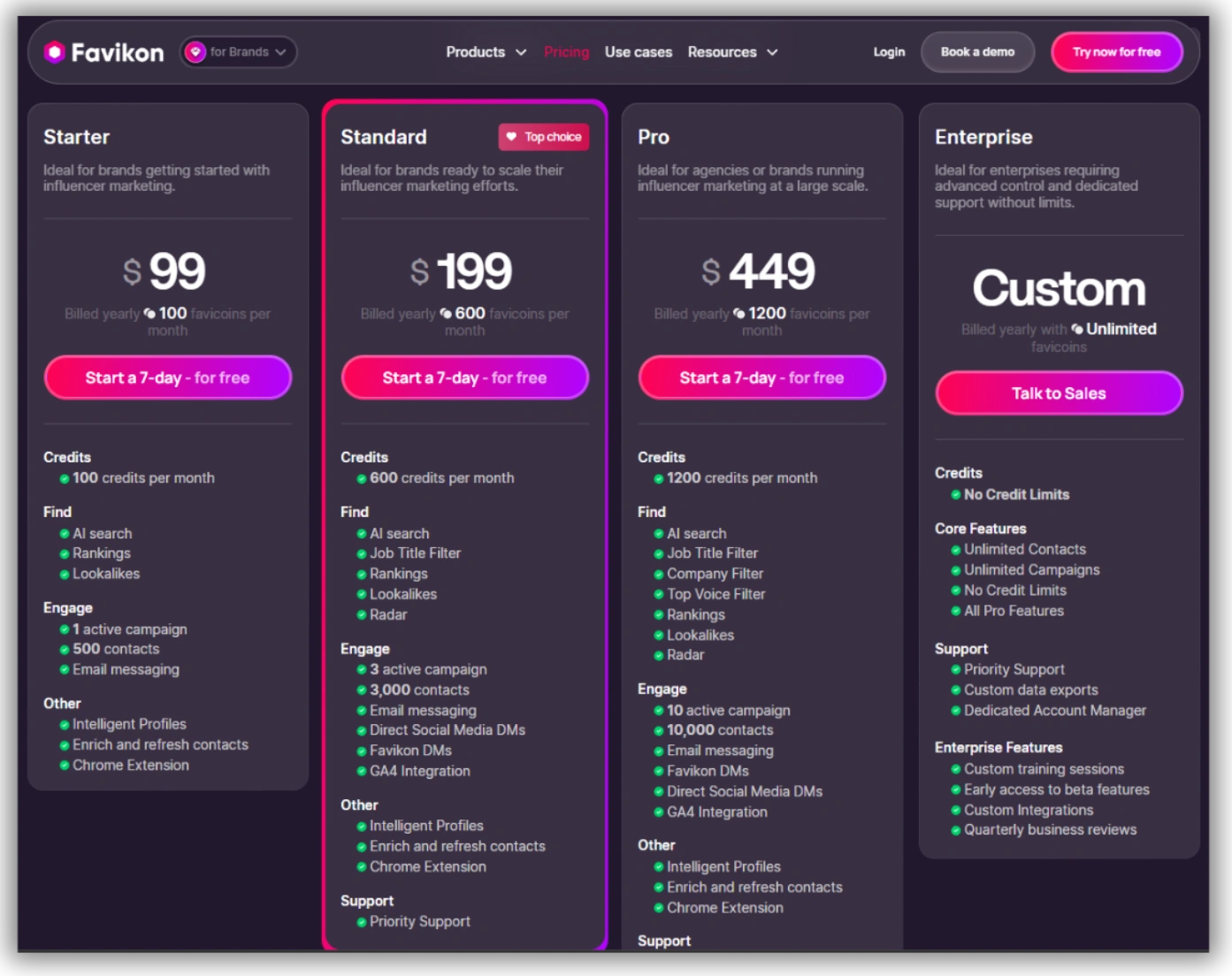Open the for Brands dropdown
This screenshot has width=1232, height=976.
[x=239, y=52]
